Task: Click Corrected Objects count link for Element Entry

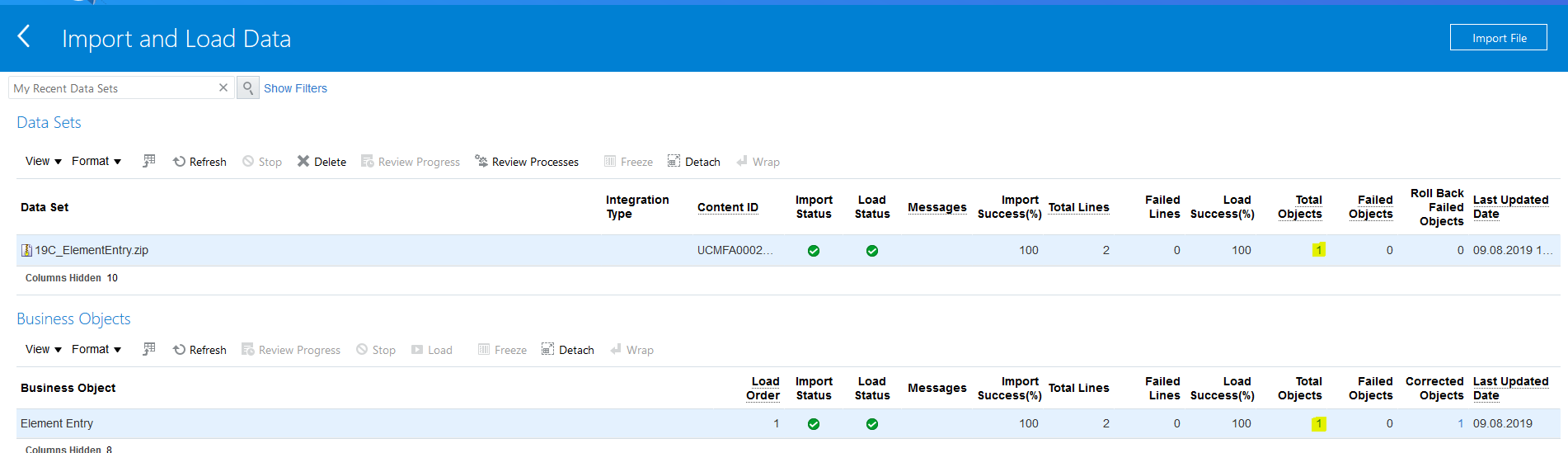Action: (1460, 423)
